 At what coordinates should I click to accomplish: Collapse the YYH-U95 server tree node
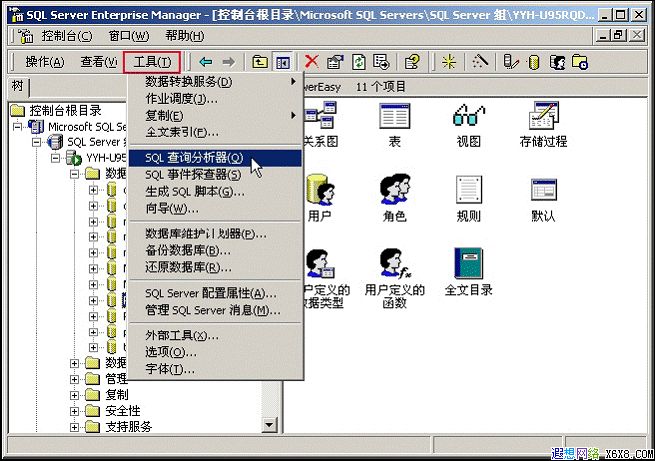[x=55, y=158]
